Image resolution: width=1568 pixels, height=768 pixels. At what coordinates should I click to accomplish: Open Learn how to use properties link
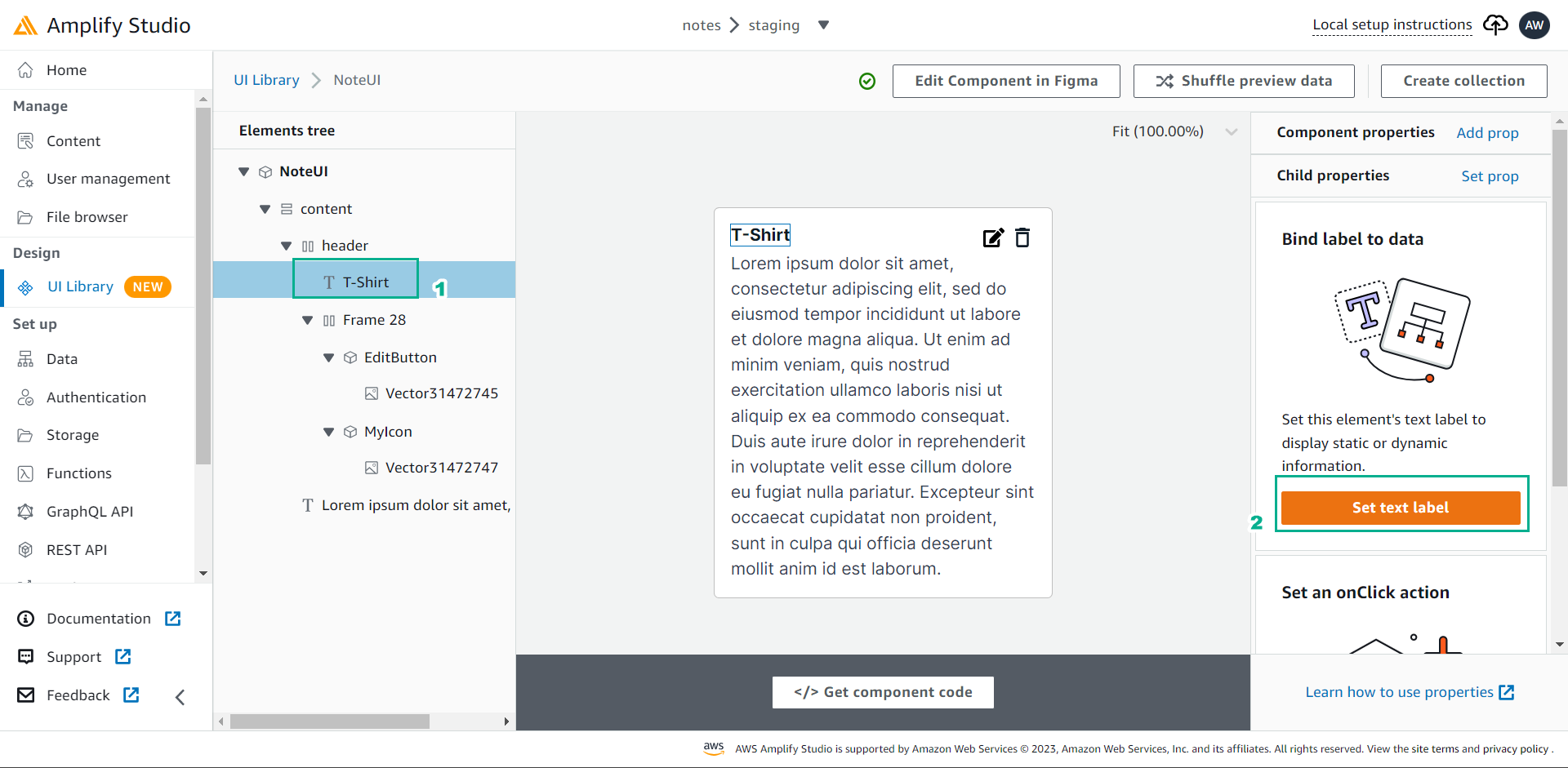click(x=1410, y=692)
